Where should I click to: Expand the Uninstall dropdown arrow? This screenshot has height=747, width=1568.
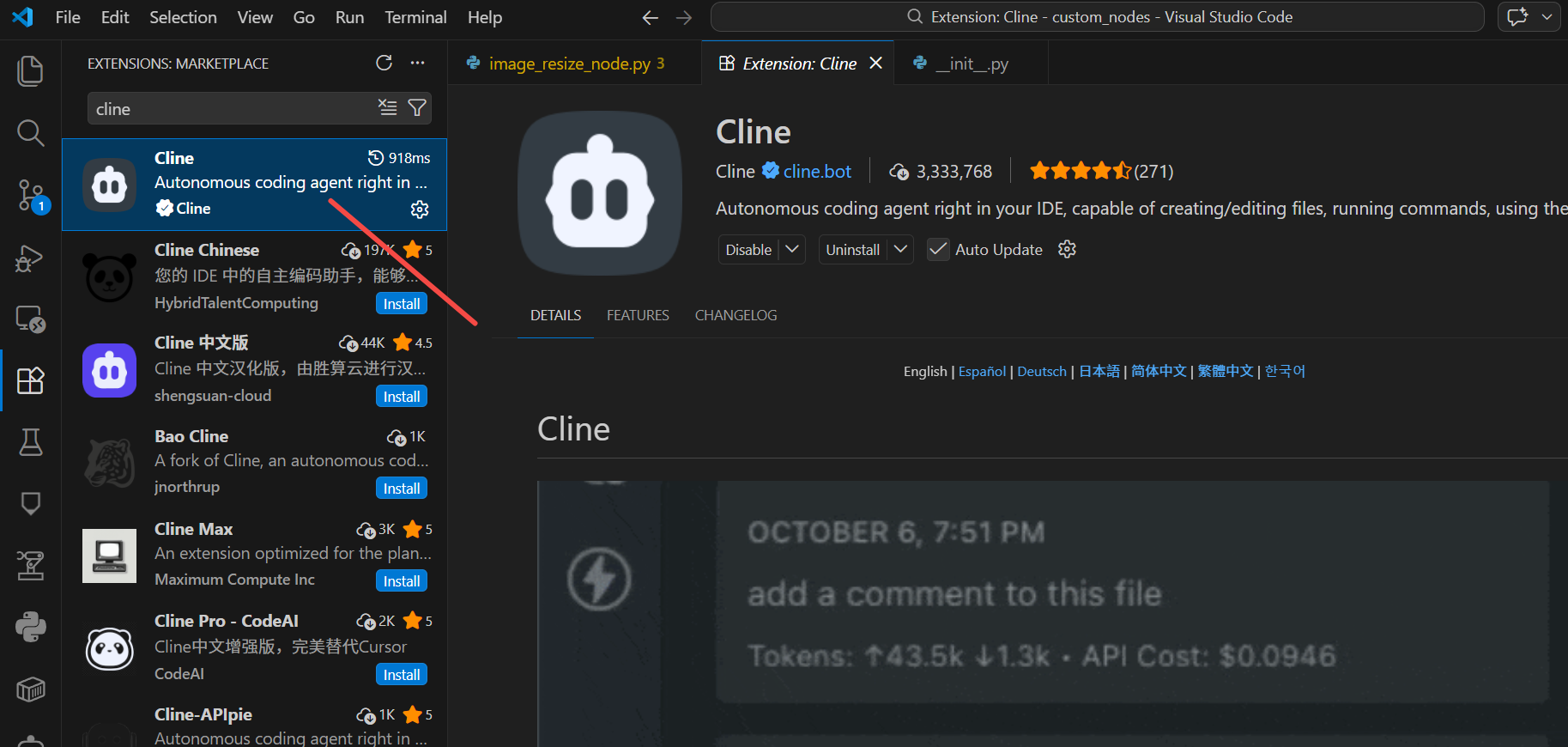point(900,249)
